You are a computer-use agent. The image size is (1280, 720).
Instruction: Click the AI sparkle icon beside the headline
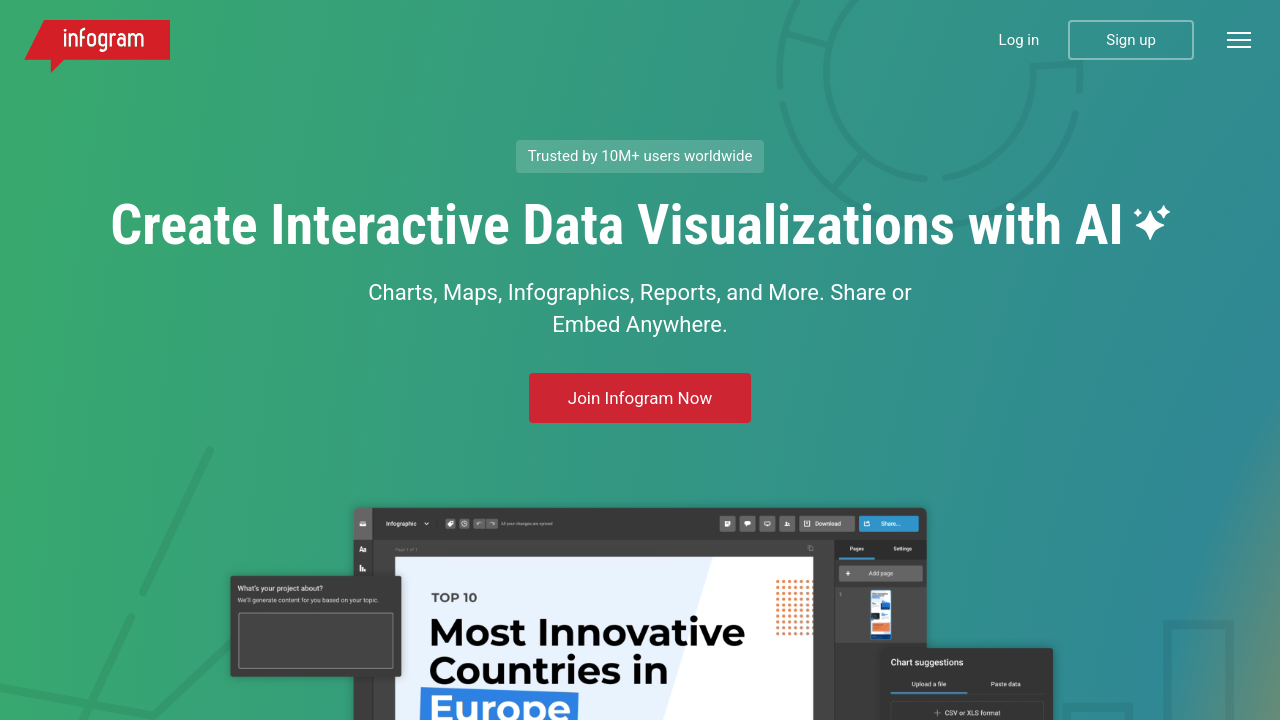[1151, 222]
